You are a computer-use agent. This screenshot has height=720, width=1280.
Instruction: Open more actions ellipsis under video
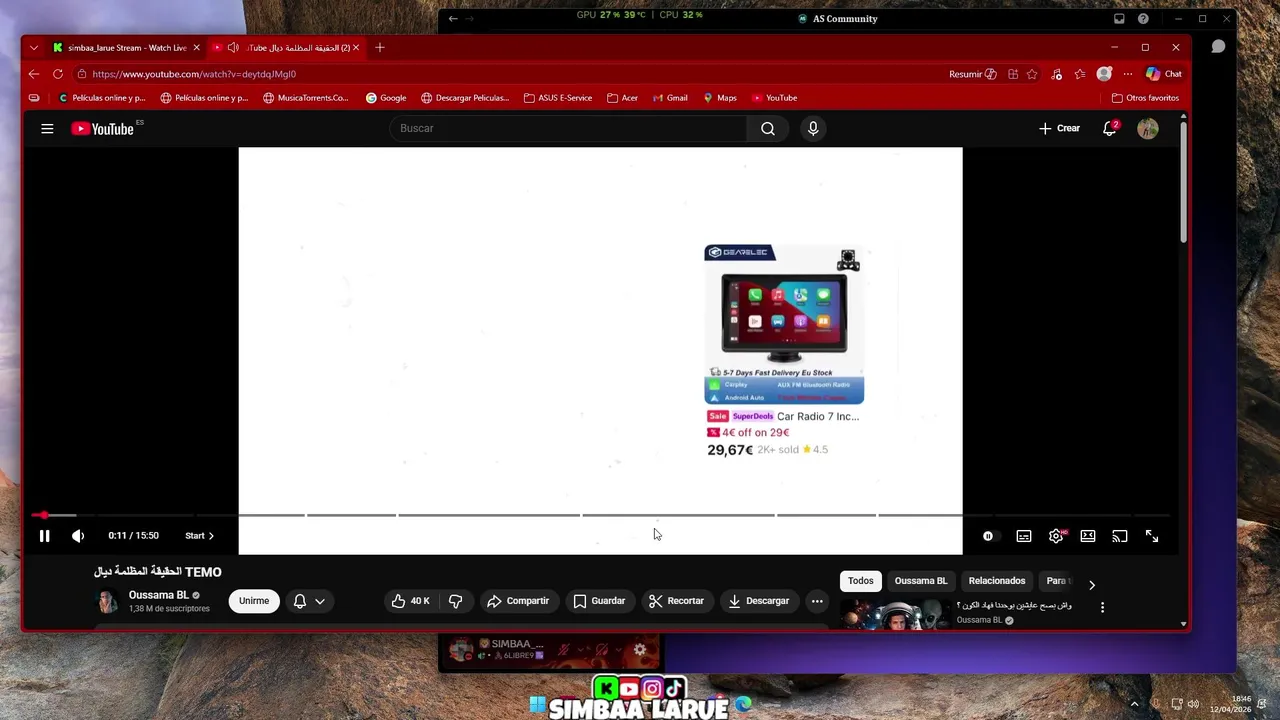pyautogui.click(x=817, y=601)
